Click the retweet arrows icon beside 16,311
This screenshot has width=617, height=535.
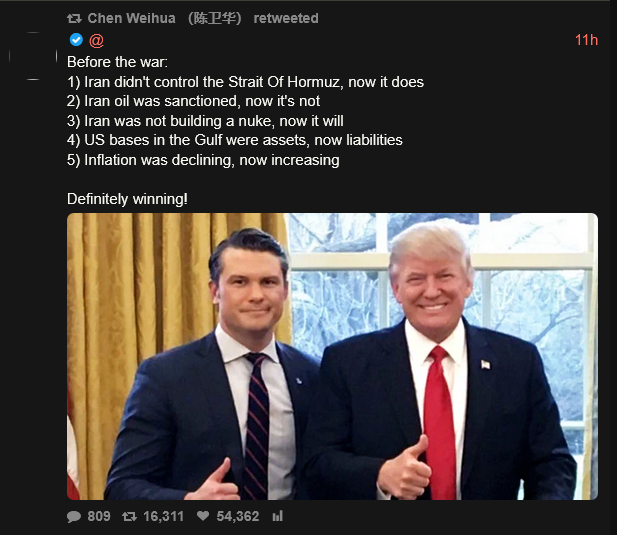click(x=129, y=516)
